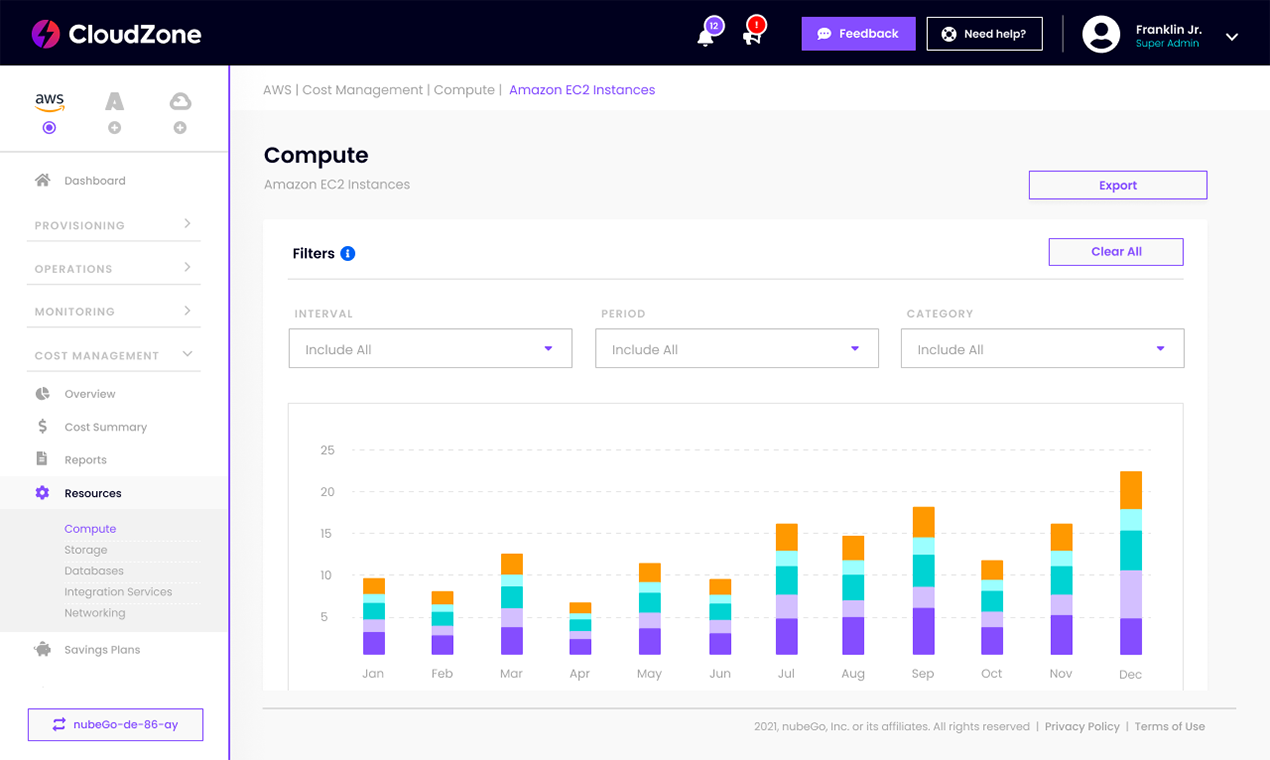Image resolution: width=1270 pixels, height=760 pixels.
Task: Open Savings Plans page
Action: click(102, 650)
